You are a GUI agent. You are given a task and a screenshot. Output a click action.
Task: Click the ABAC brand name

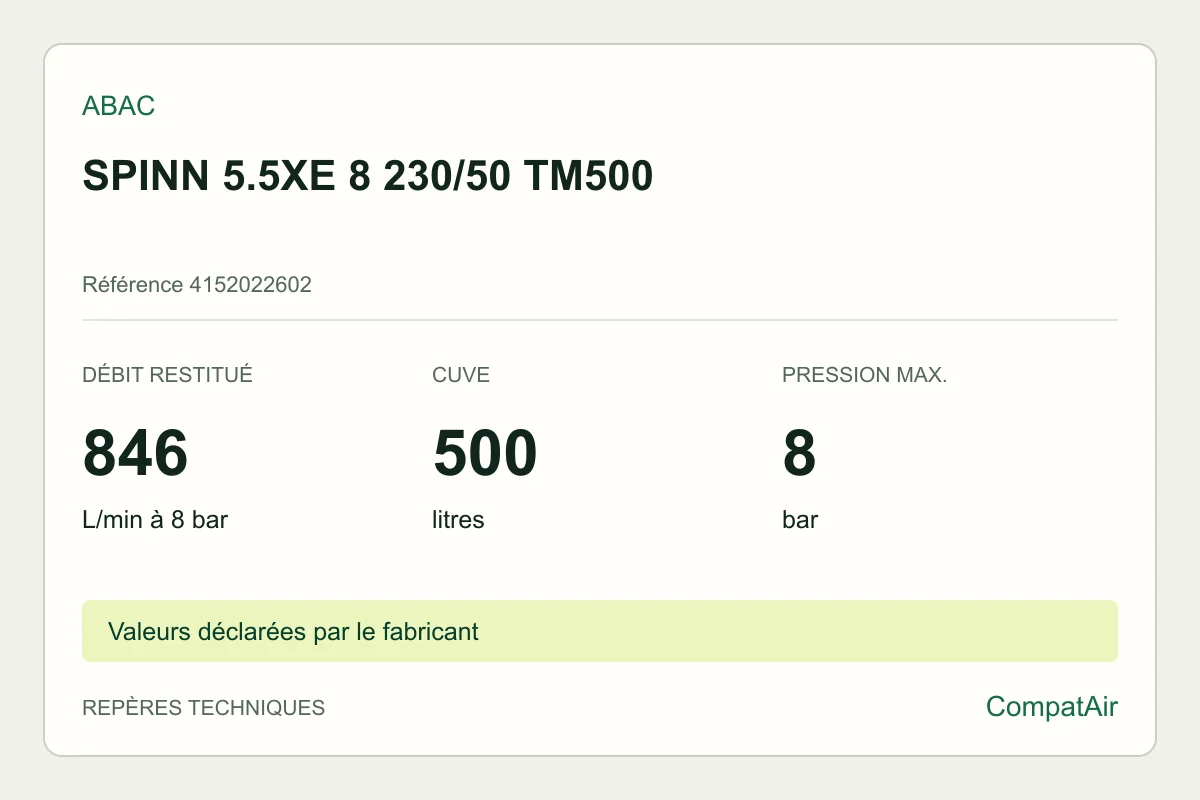(x=119, y=106)
